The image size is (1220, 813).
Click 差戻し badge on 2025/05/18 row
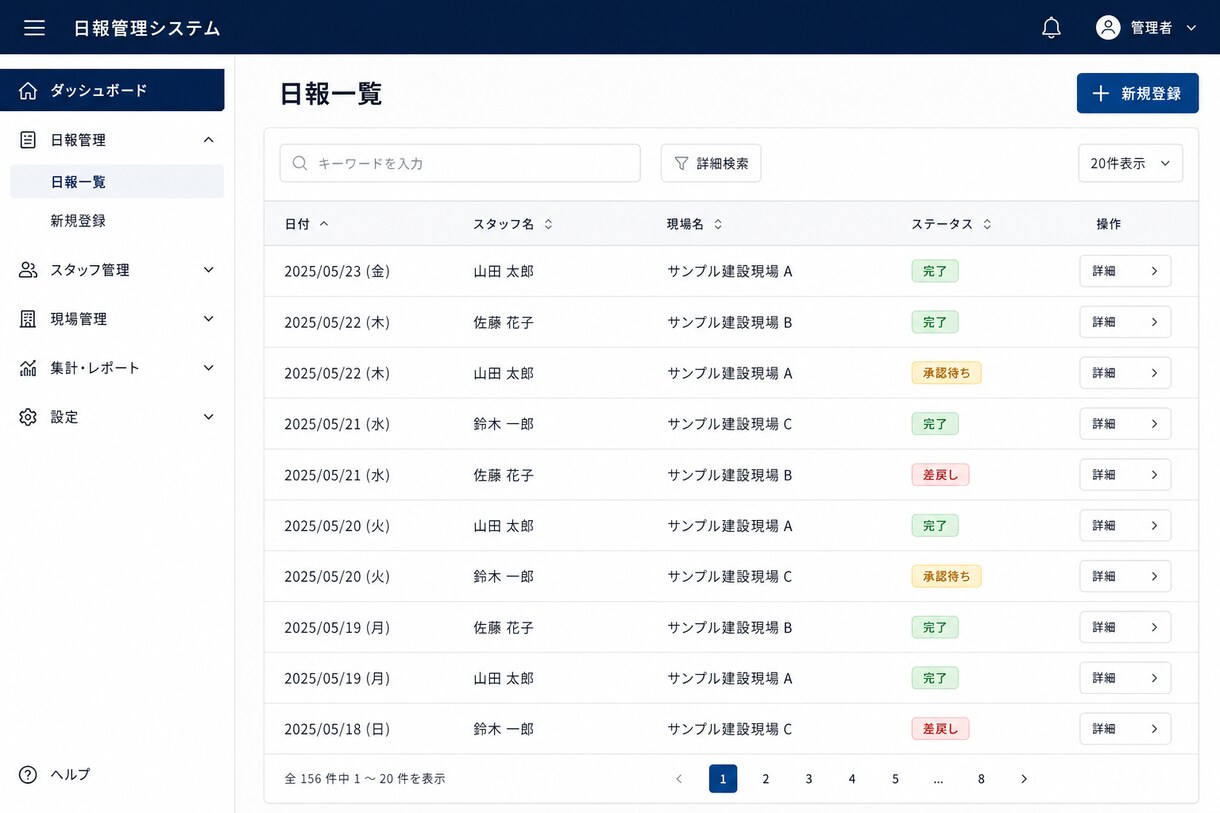pyautogui.click(x=940, y=729)
